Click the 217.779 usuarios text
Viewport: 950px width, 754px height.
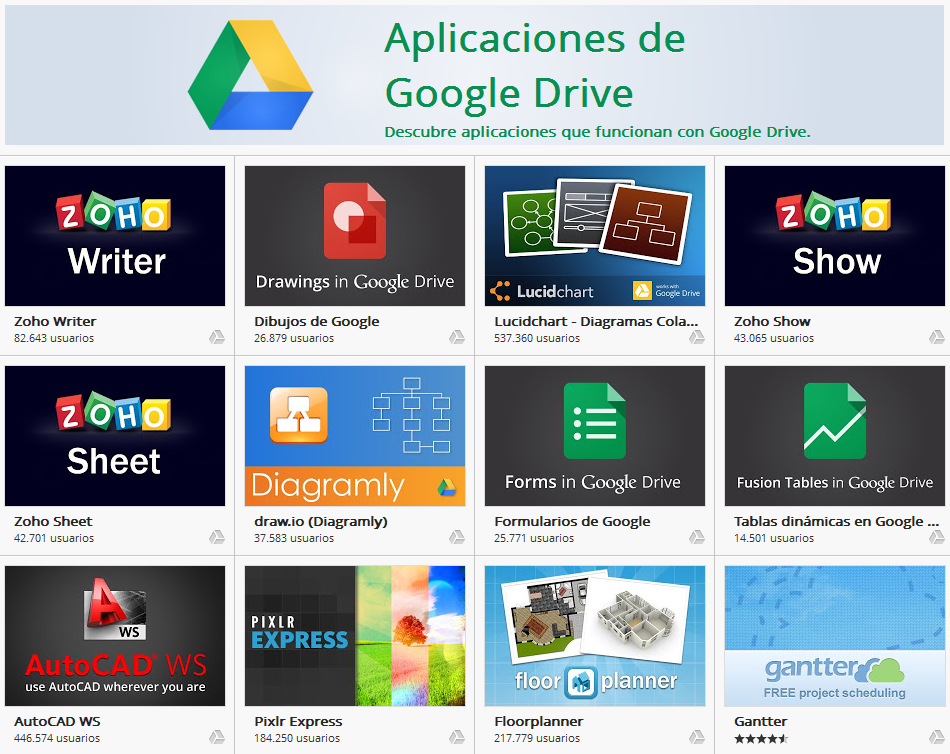click(x=537, y=738)
